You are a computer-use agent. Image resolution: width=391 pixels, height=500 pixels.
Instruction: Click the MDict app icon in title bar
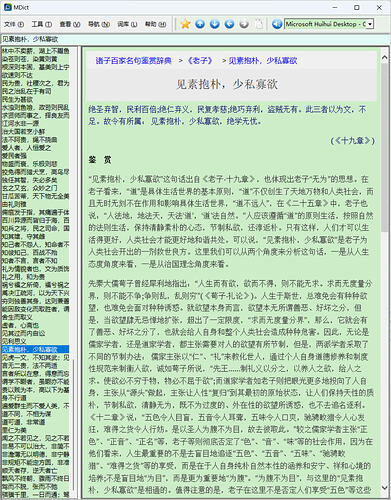pos(8,7)
